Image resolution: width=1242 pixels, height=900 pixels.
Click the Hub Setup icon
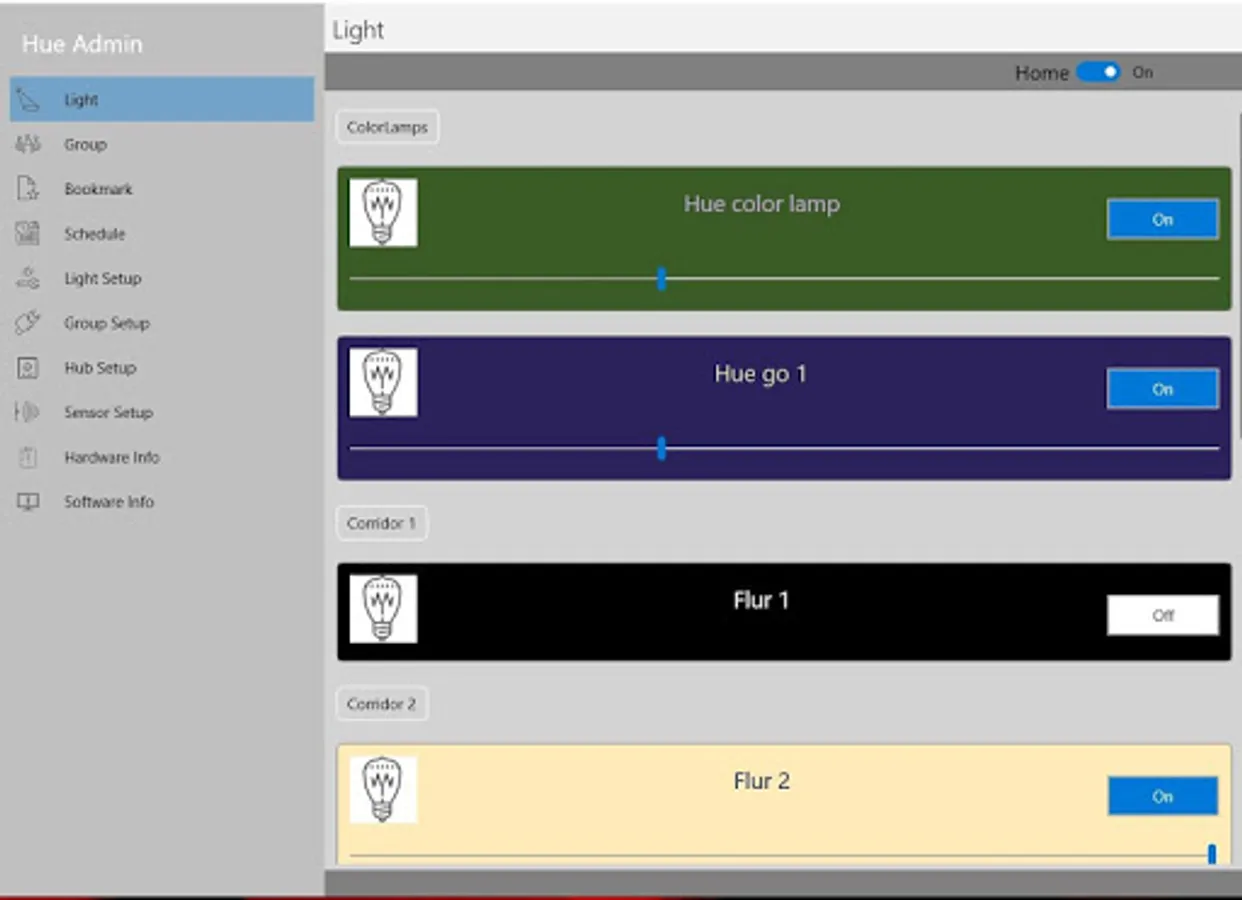coord(28,368)
